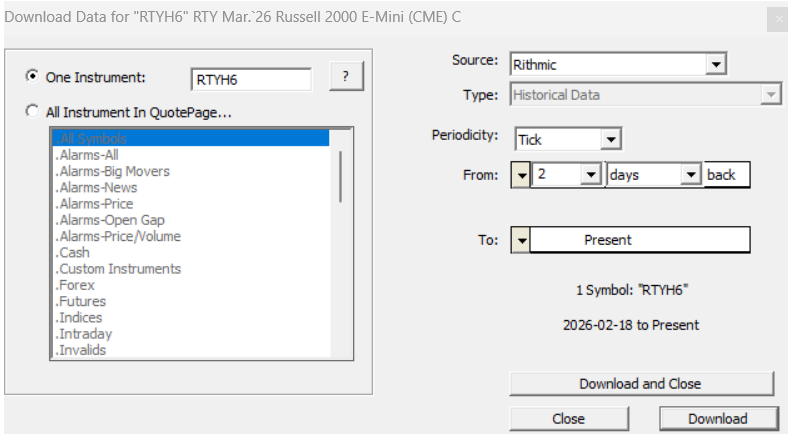Choose .Futures from the symbol list

(81, 301)
